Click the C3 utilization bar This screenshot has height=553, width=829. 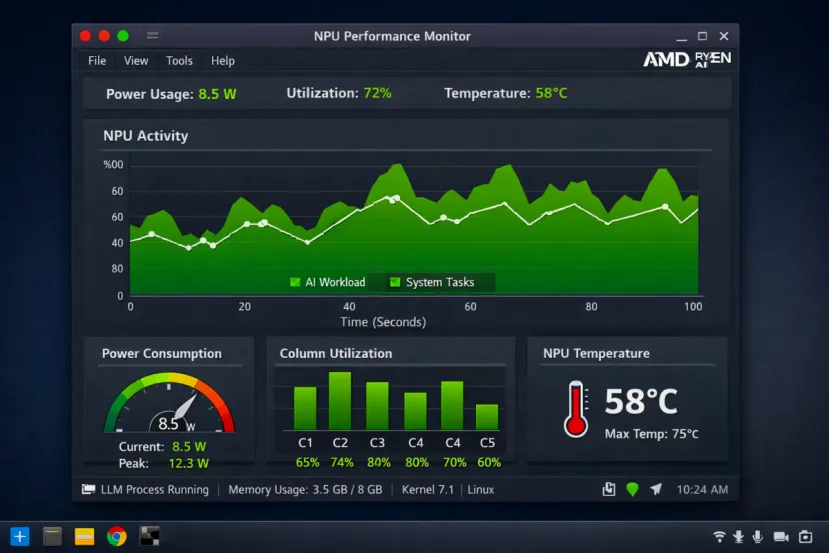coord(377,405)
